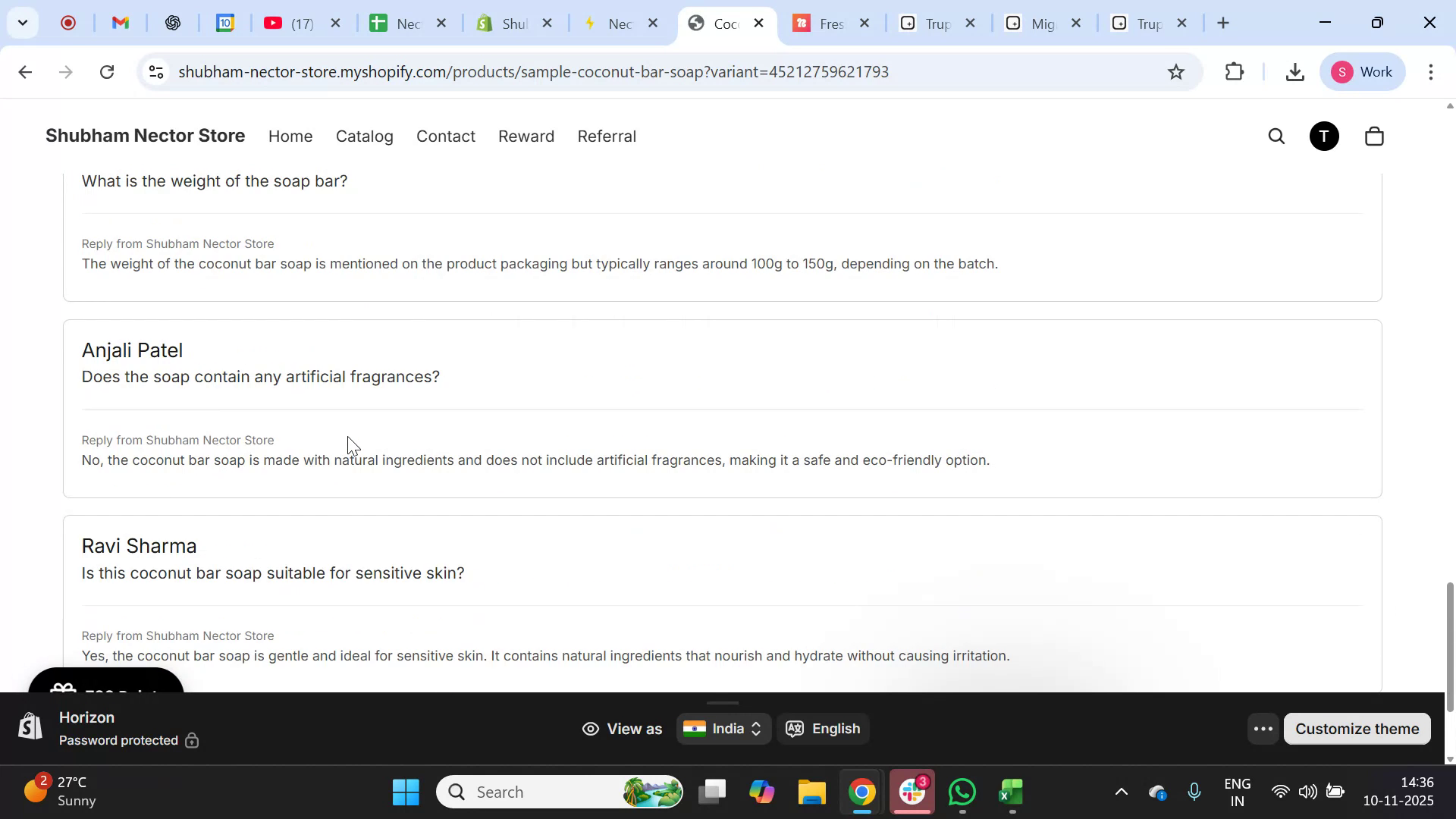Mute system volume from the tray speaker

(1308, 791)
